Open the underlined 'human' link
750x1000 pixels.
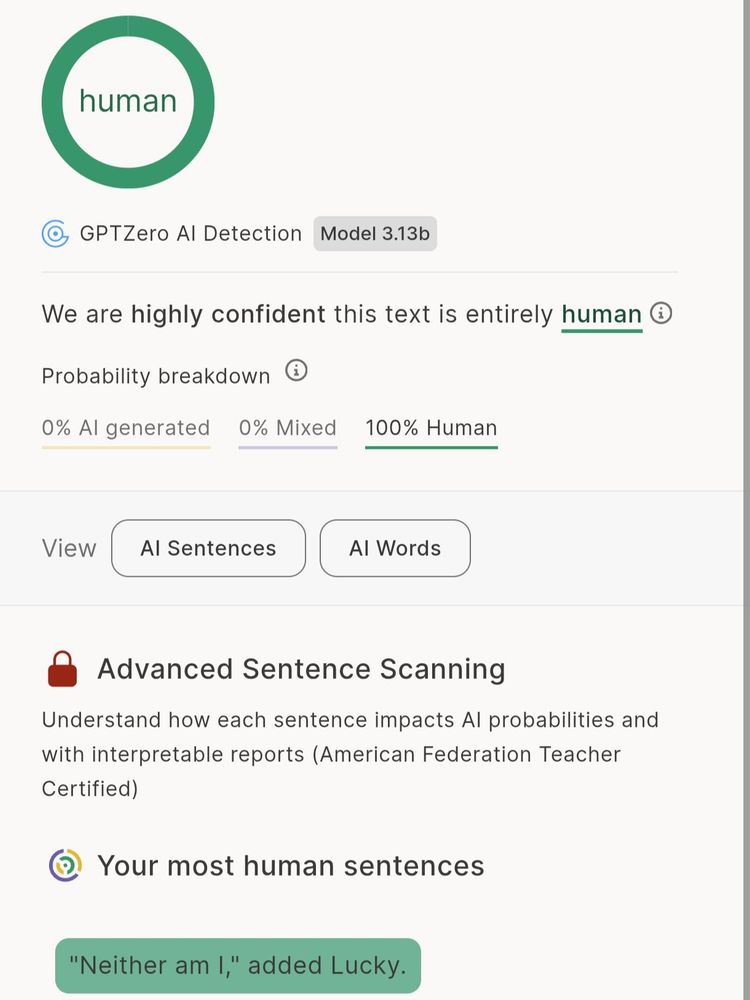click(x=601, y=314)
